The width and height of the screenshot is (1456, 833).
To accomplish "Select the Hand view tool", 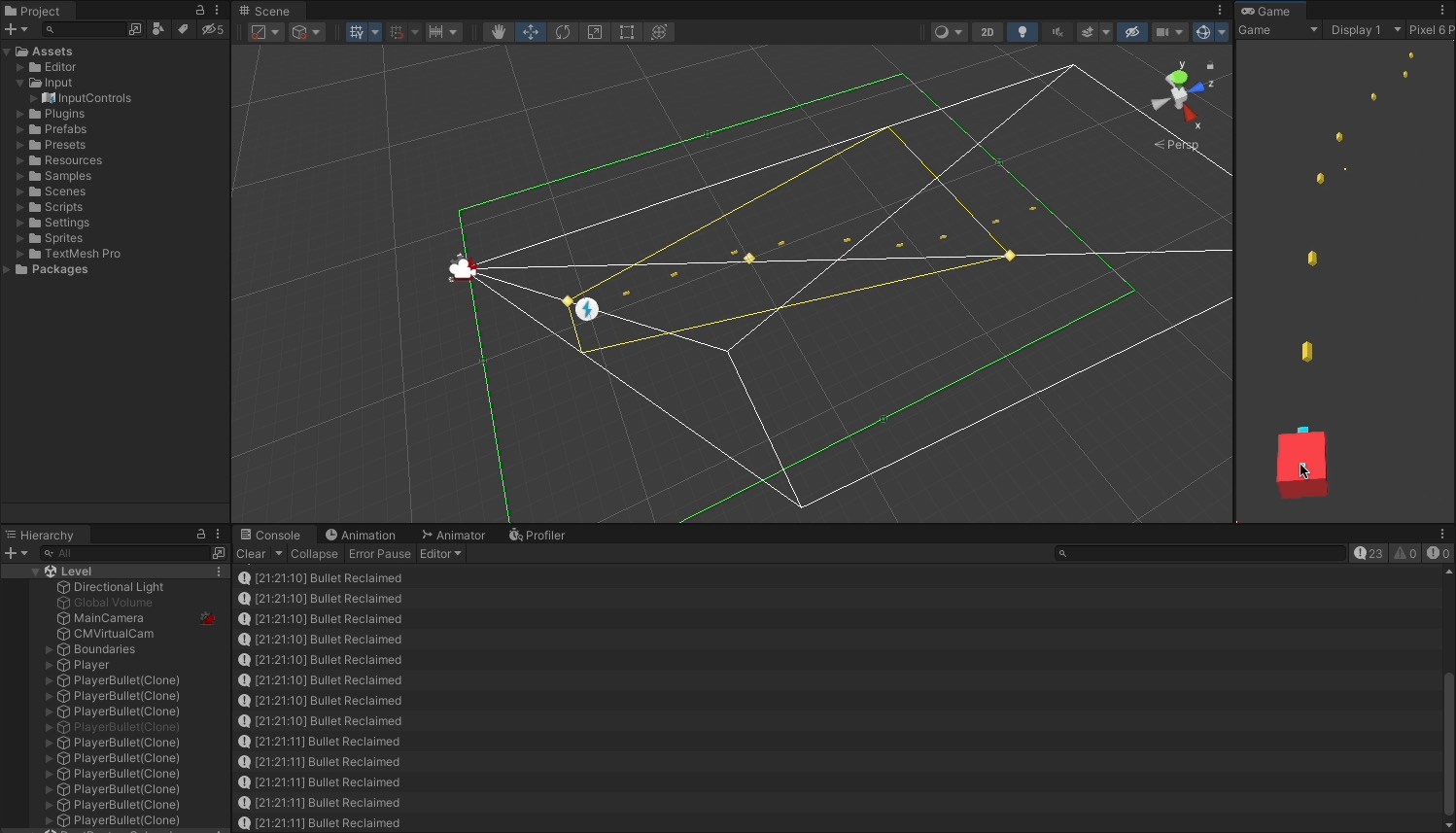I will coord(498,32).
